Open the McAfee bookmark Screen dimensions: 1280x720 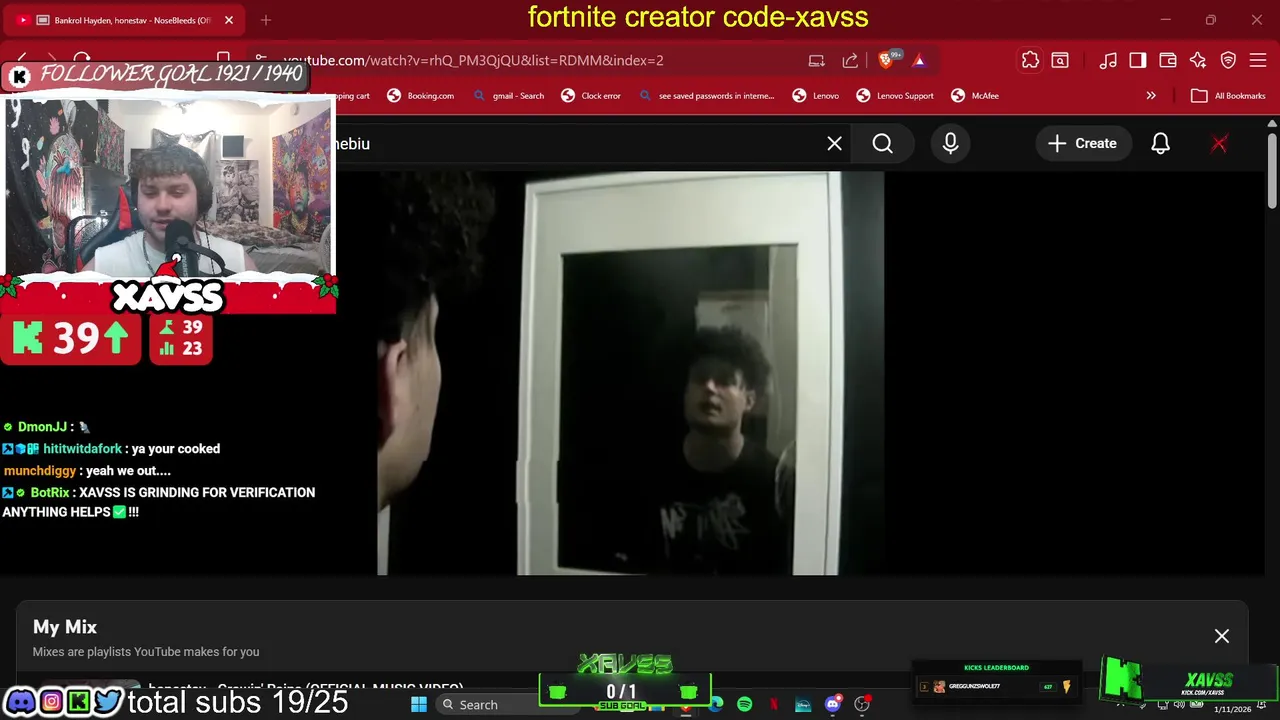coord(975,96)
